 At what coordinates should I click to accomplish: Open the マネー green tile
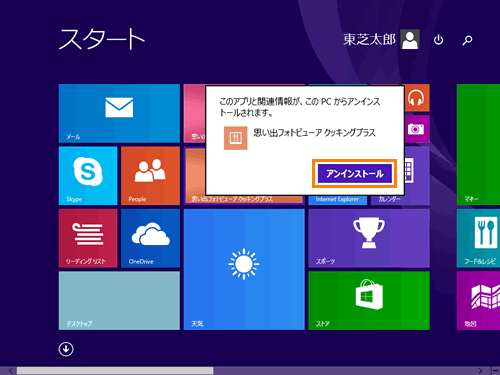478,144
